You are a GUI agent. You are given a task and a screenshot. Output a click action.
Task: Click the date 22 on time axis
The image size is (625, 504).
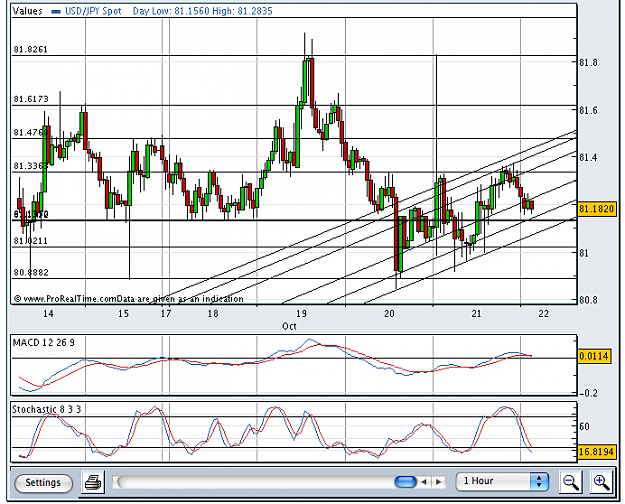point(543,314)
